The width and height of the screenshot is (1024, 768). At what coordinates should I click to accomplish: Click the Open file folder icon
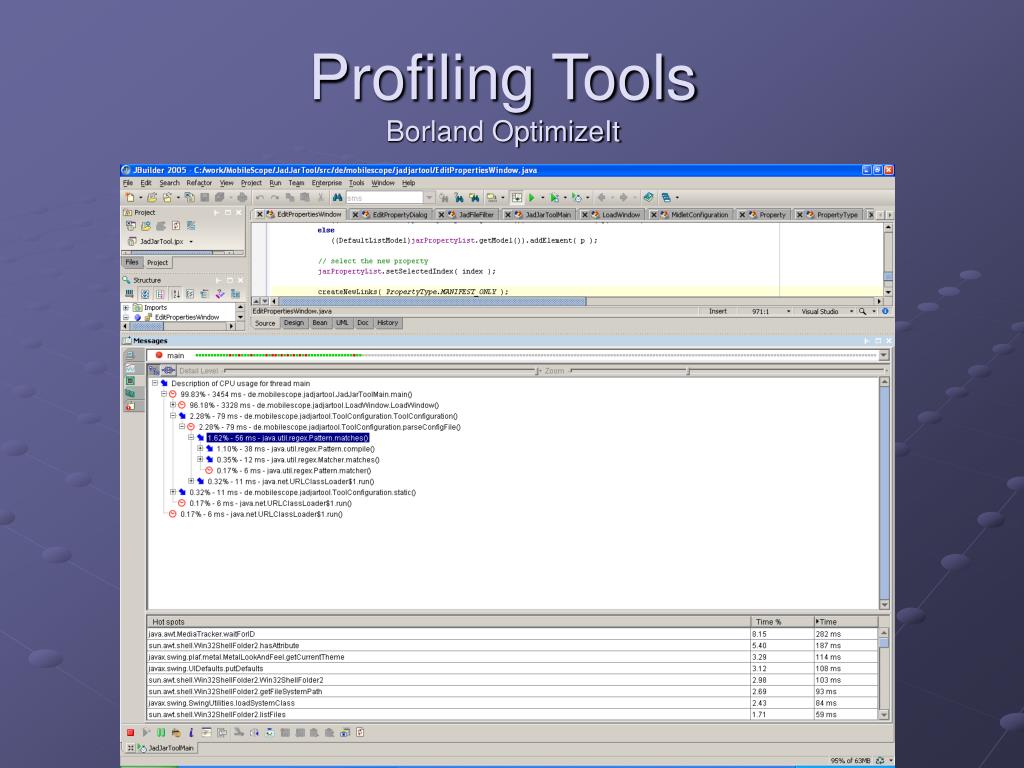click(x=152, y=197)
